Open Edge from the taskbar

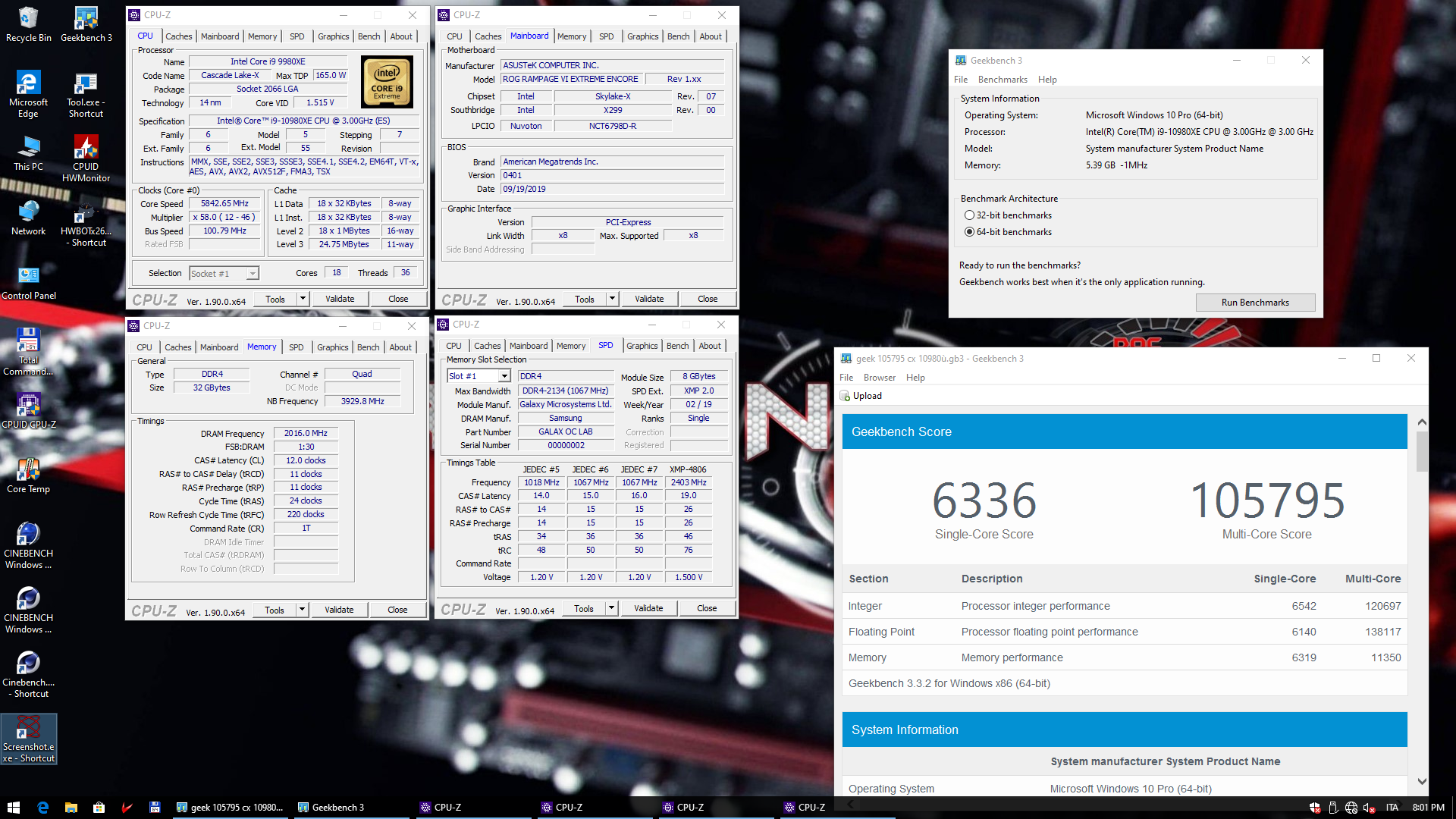point(42,808)
